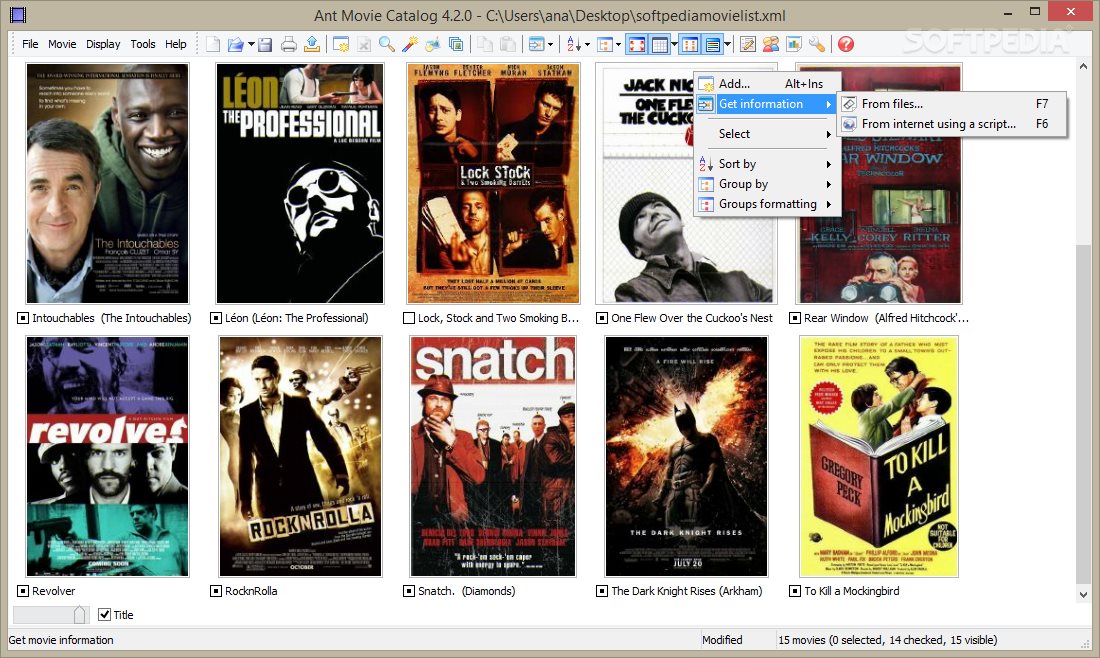Click the import picture toolbar icon

click(x=433, y=44)
